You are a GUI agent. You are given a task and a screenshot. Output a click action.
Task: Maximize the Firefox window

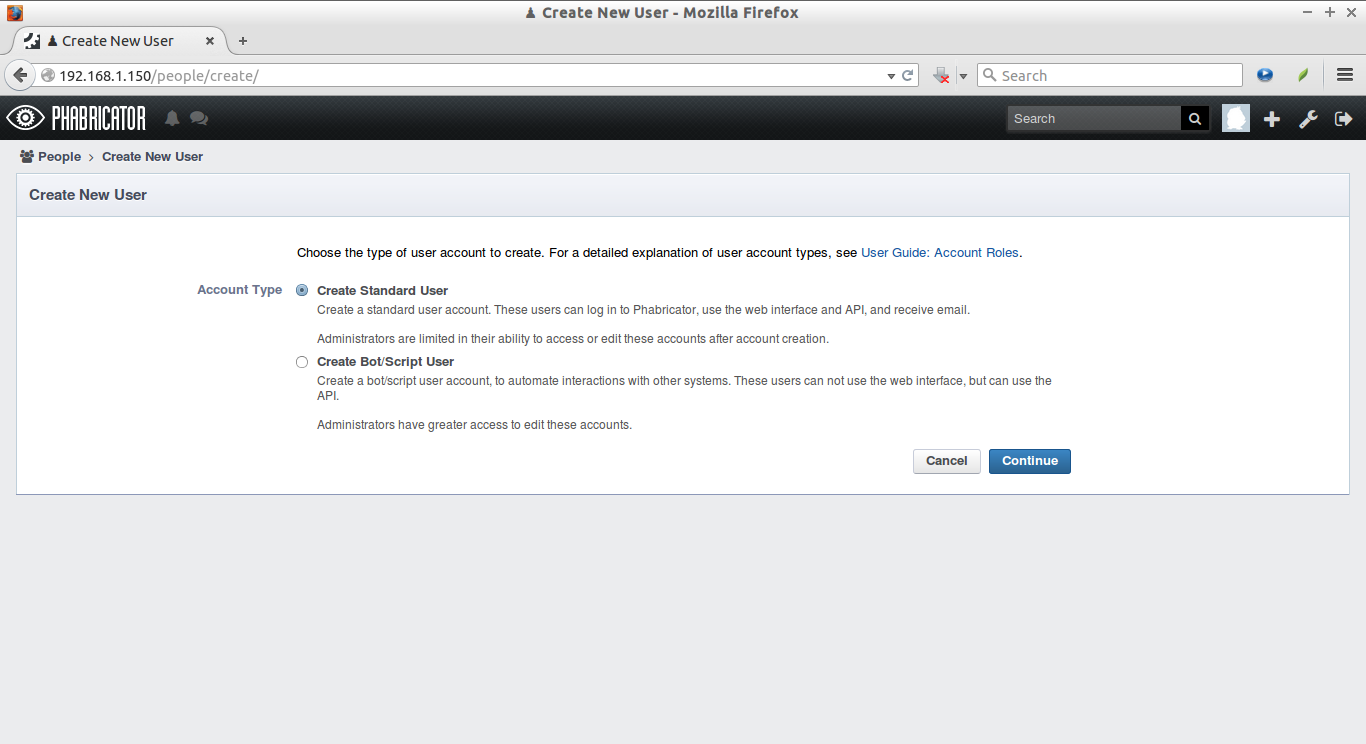[1329, 12]
